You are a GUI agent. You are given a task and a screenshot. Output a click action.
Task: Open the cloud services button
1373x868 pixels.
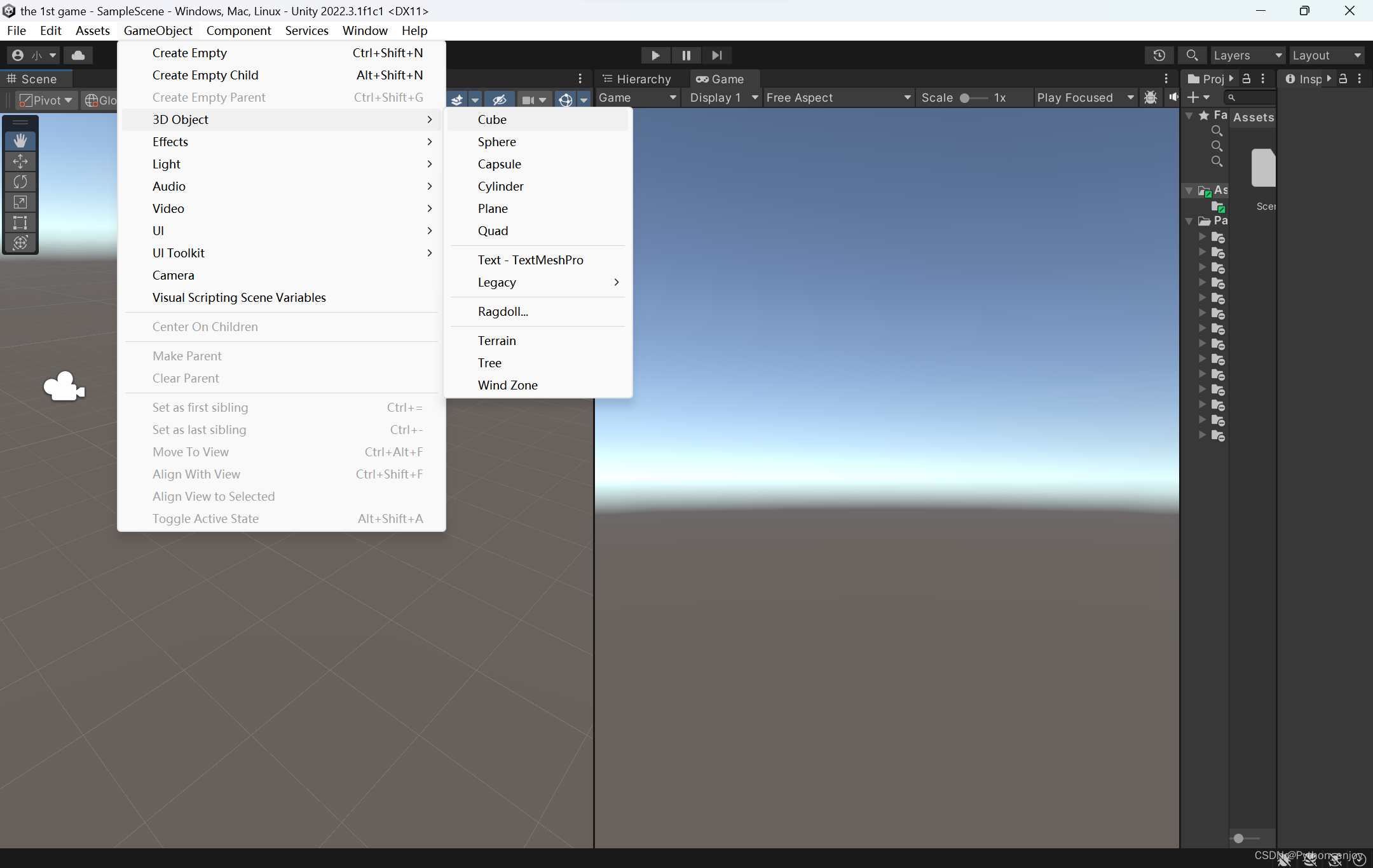pyautogui.click(x=78, y=55)
